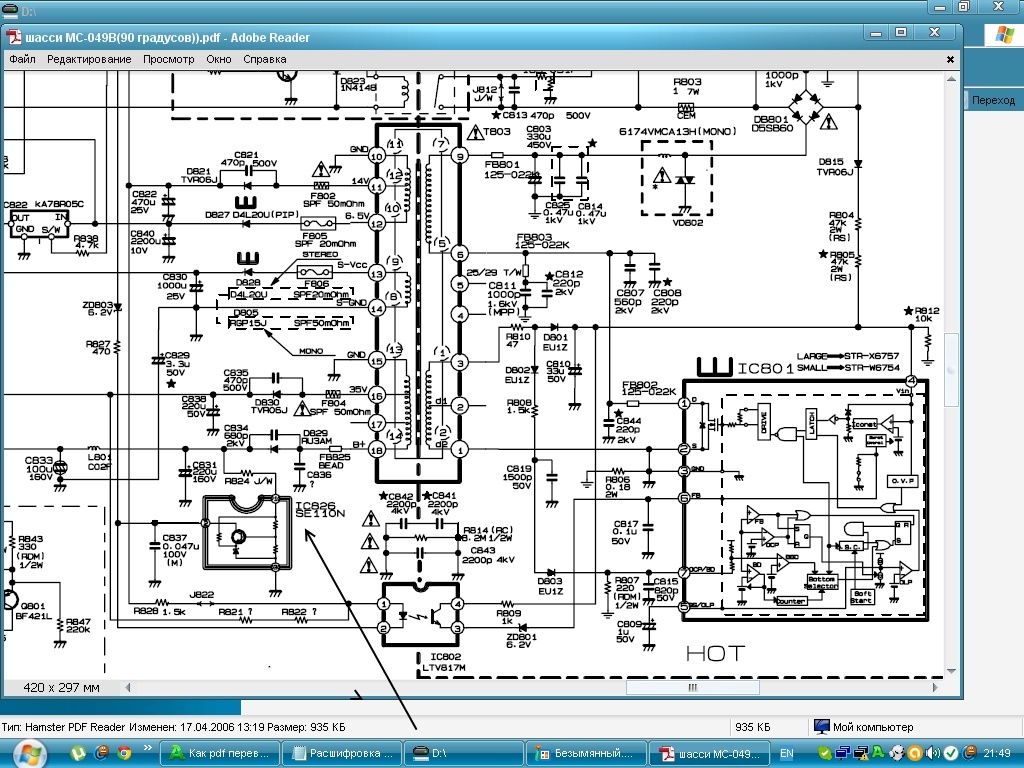Open the Редактирование menu

click(x=89, y=59)
